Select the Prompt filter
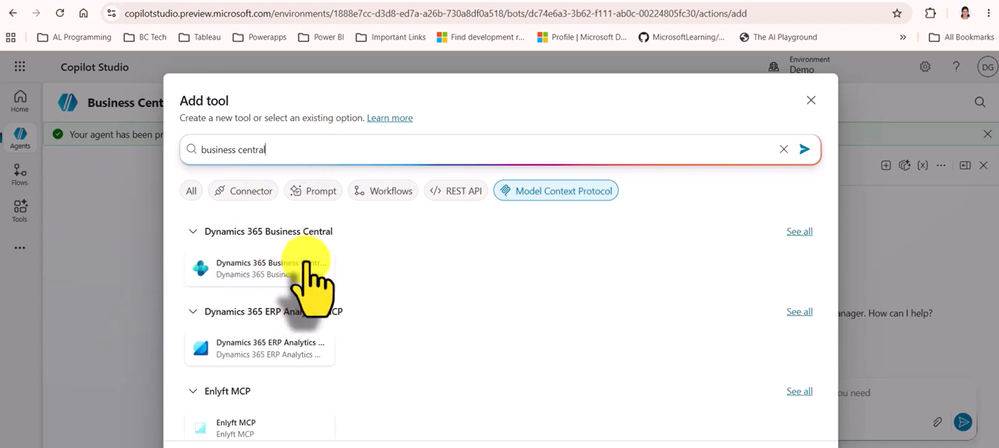Image resolution: width=999 pixels, height=448 pixels. coord(313,191)
